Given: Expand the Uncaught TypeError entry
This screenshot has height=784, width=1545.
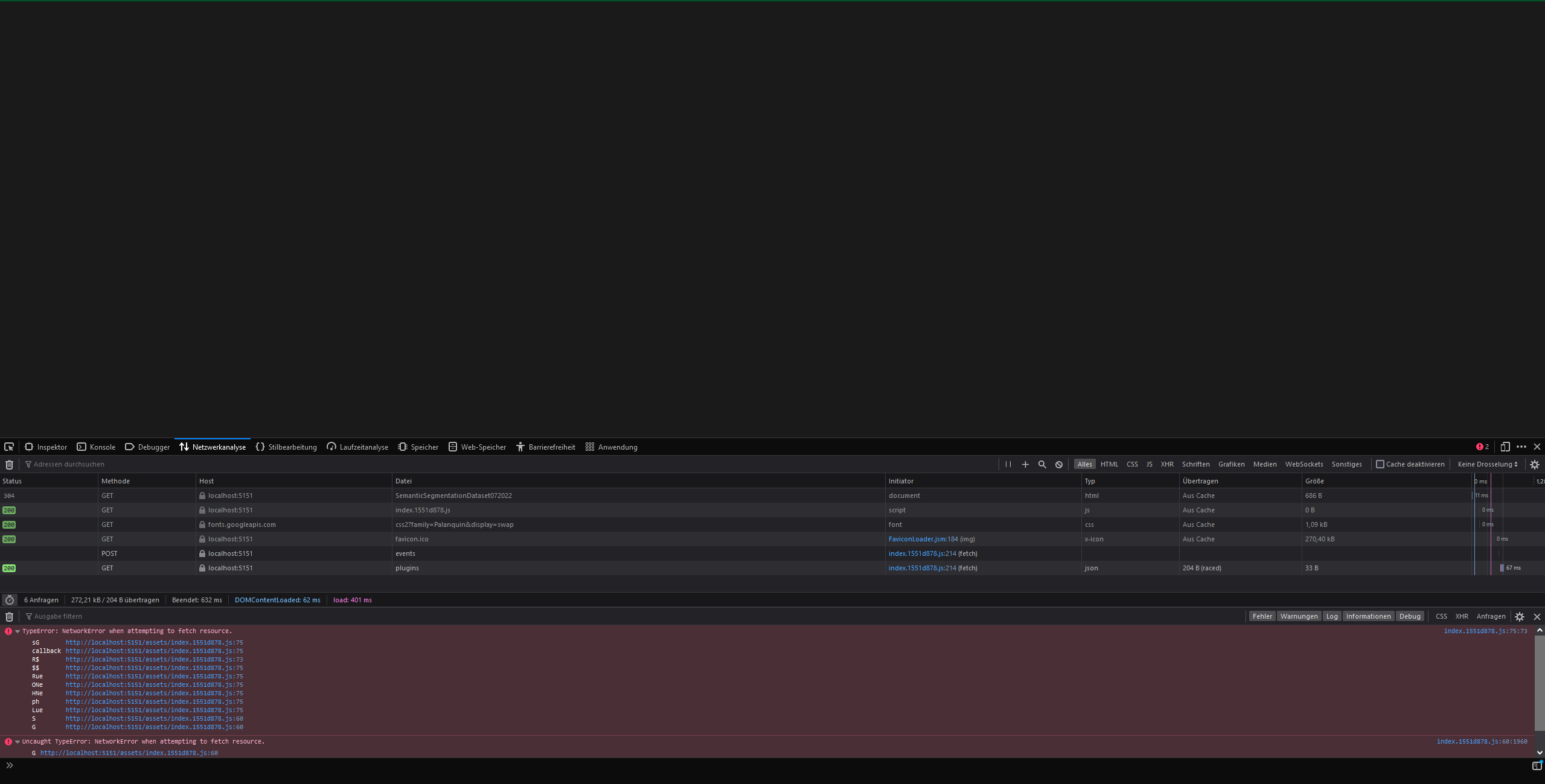Looking at the screenshot, I should [x=16, y=741].
